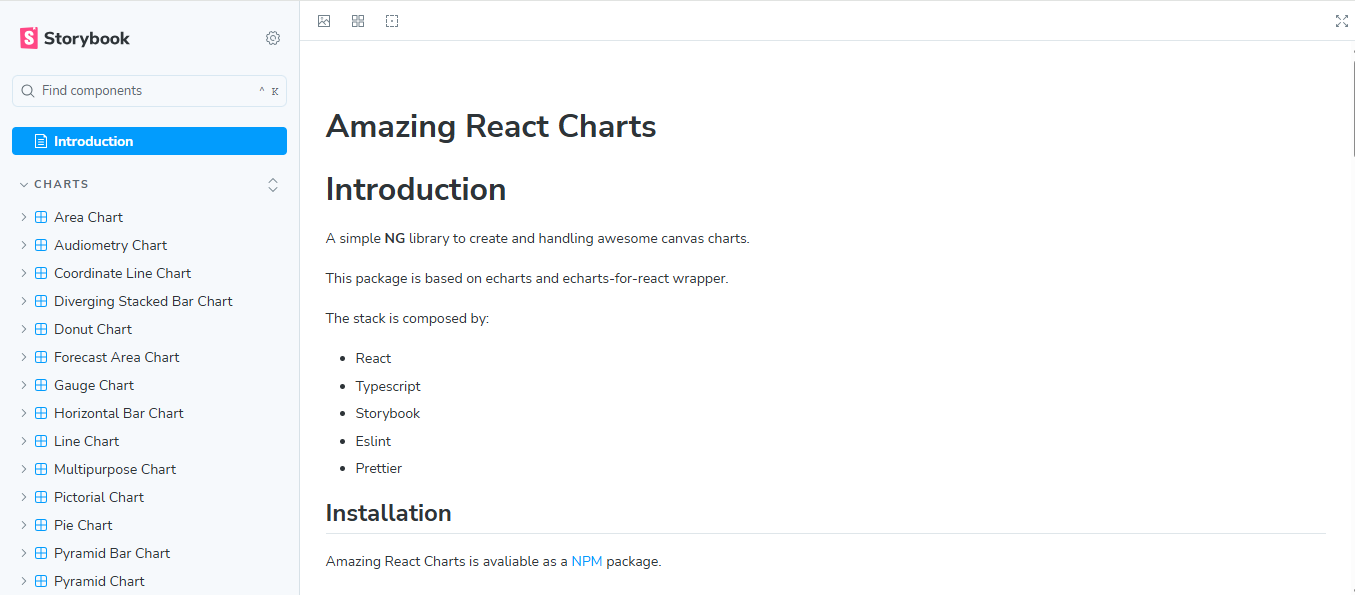The width and height of the screenshot is (1355, 595).
Task: Click the Donut Chart component icon
Action: tap(41, 329)
